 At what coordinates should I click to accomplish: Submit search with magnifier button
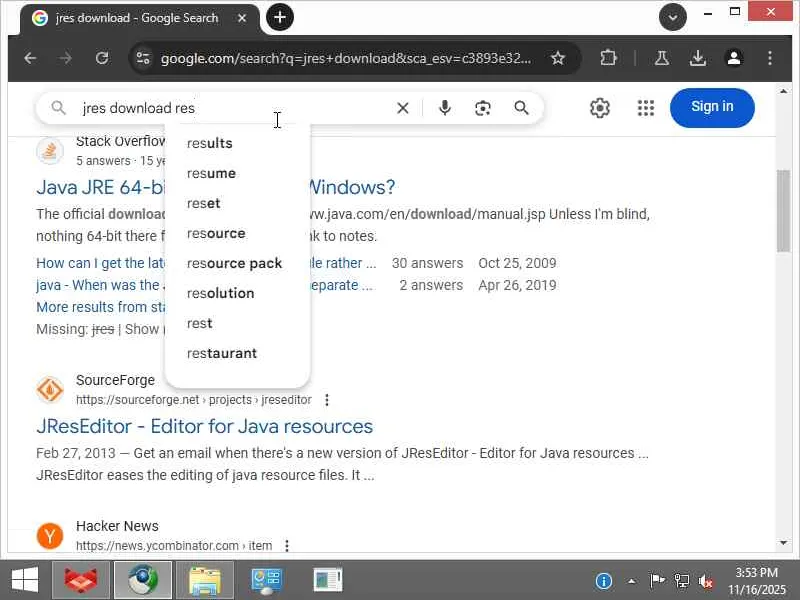[x=521, y=108]
